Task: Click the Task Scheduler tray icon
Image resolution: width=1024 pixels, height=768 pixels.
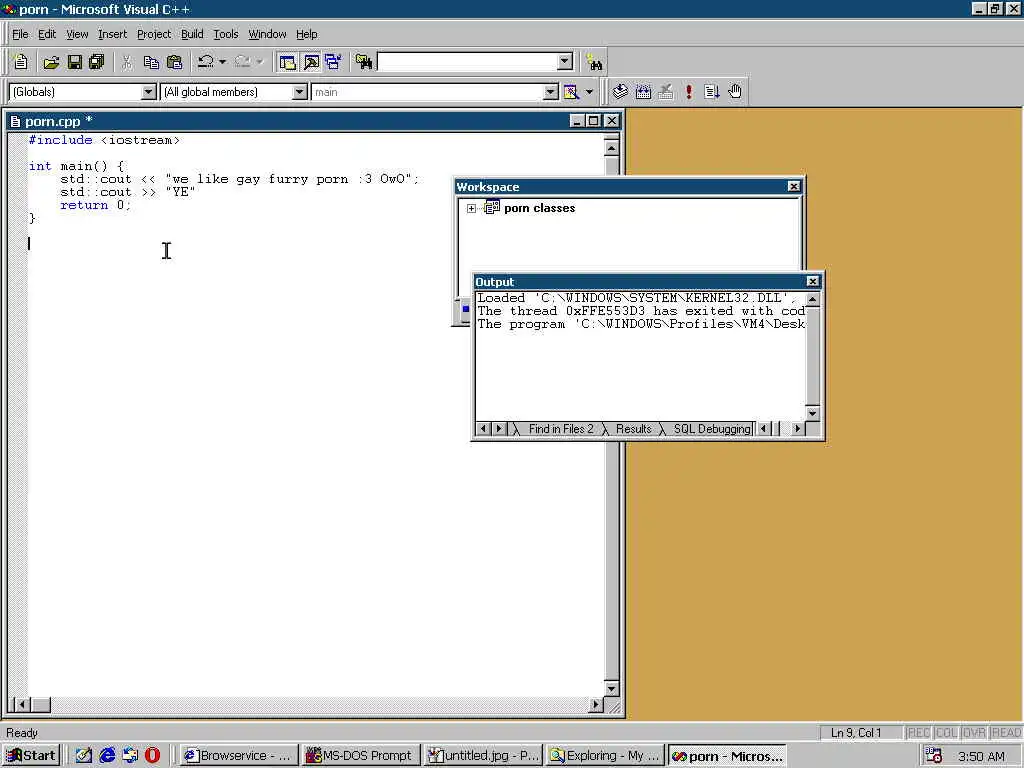Action: [934, 756]
